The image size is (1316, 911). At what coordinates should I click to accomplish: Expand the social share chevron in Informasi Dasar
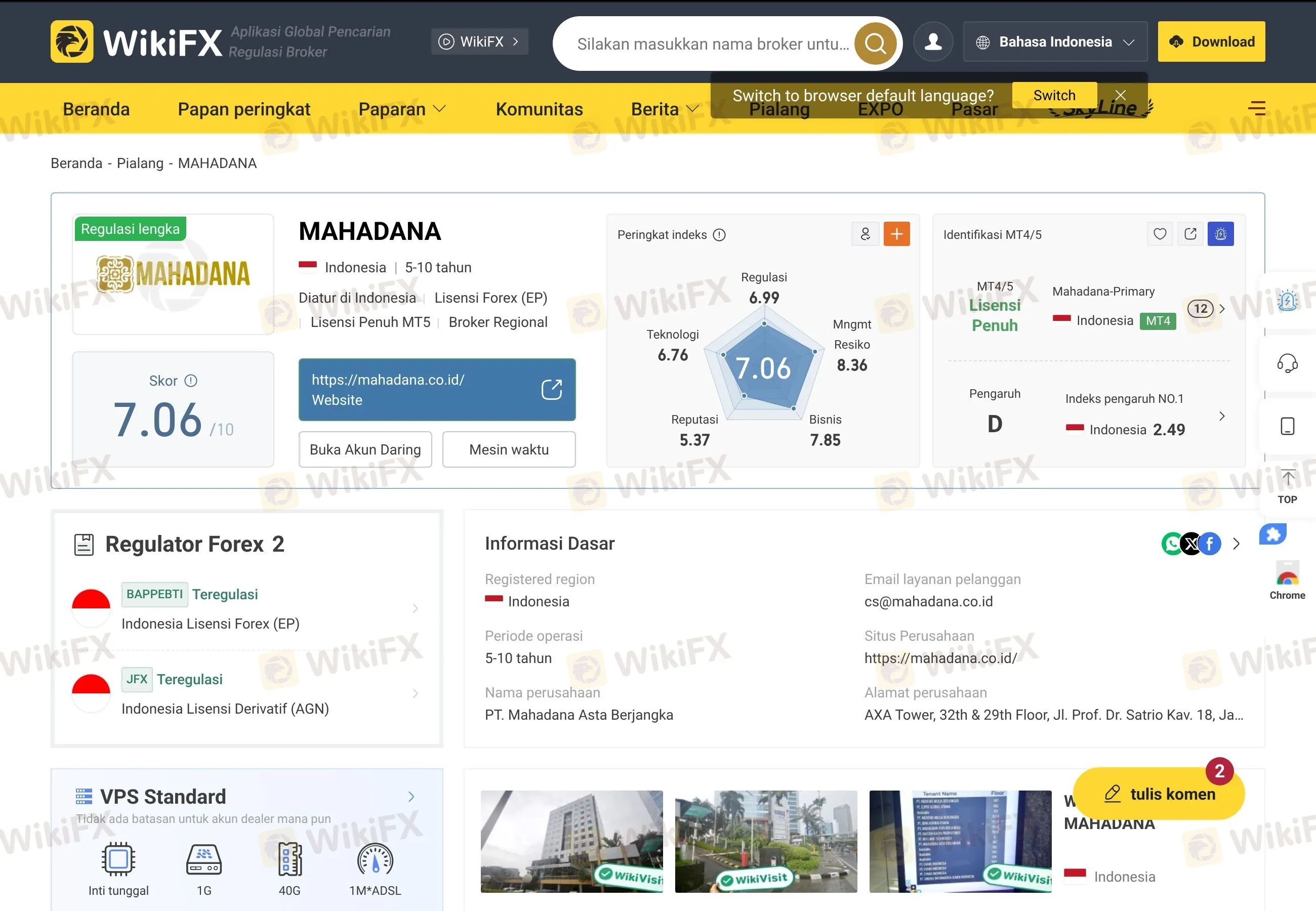pyautogui.click(x=1236, y=544)
